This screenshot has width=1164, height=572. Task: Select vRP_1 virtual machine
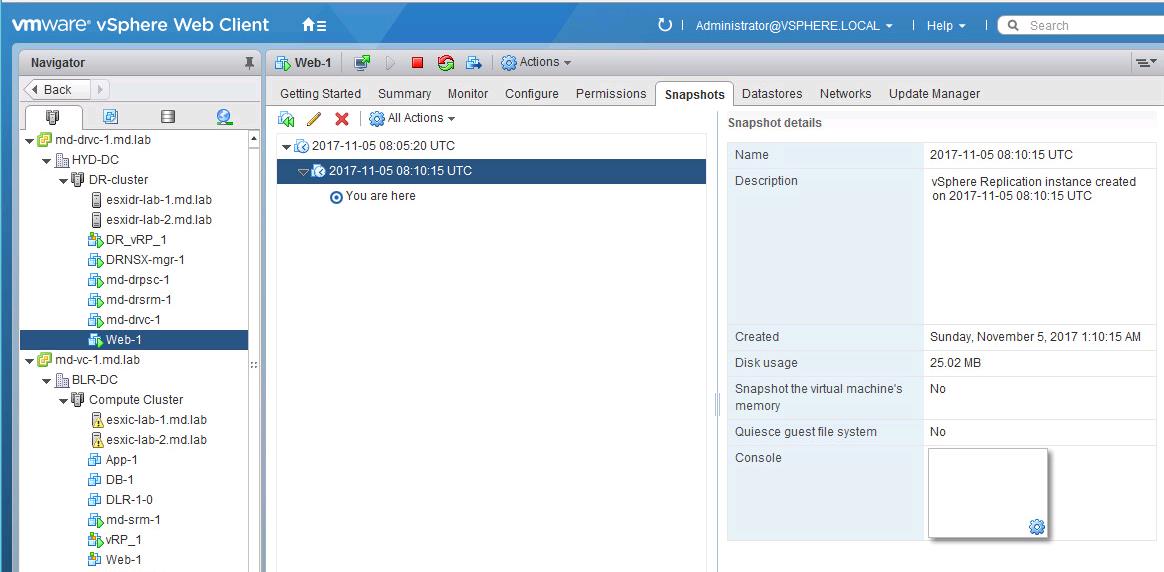click(123, 540)
